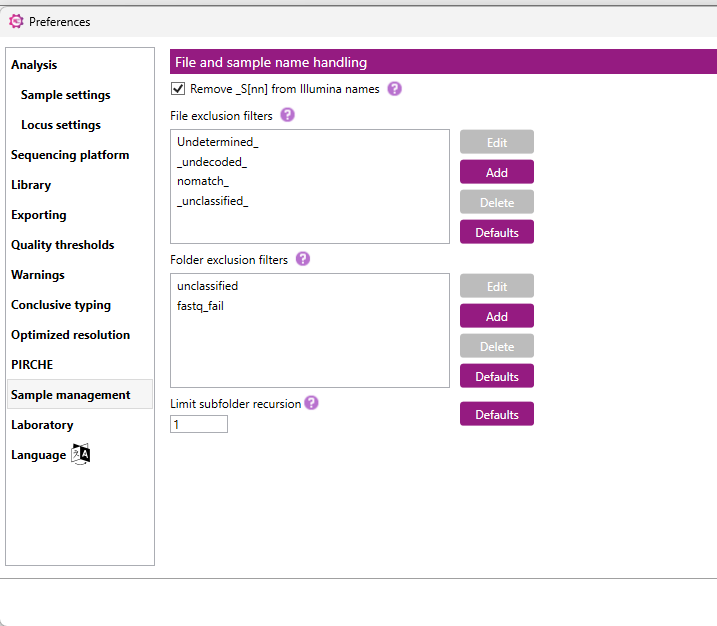Viewport: 717px width, 626px height.
Task: Add a new folder exclusion filter
Action: pyautogui.click(x=497, y=316)
